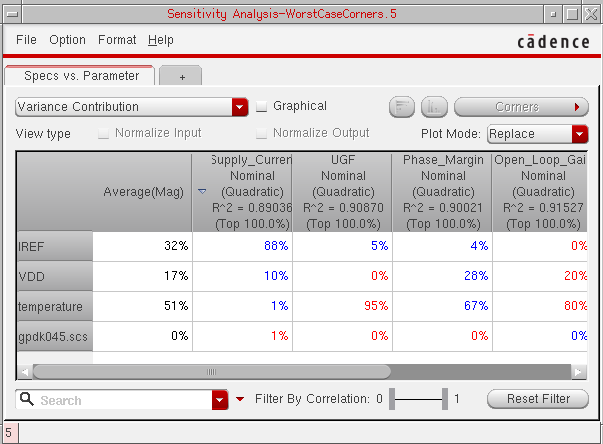This screenshot has height=444, width=603.
Task: Open the Help menu
Action: coord(161,40)
